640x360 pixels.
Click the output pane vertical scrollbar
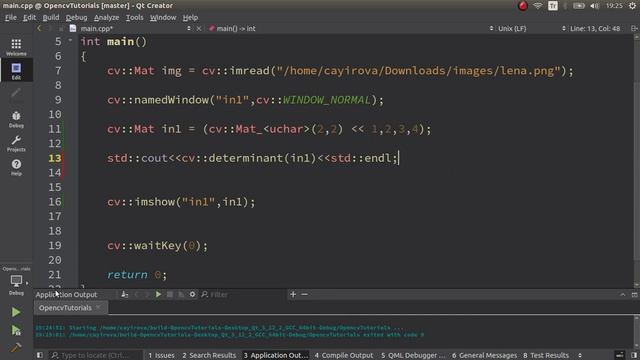coord(636,331)
